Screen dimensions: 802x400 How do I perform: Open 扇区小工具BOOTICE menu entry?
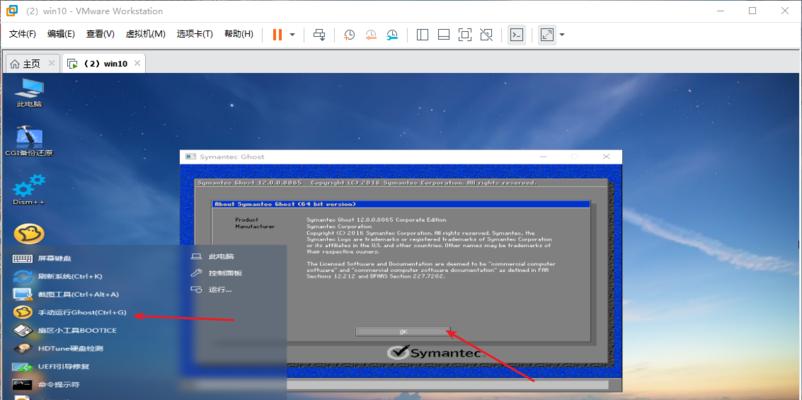tap(64, 330)
